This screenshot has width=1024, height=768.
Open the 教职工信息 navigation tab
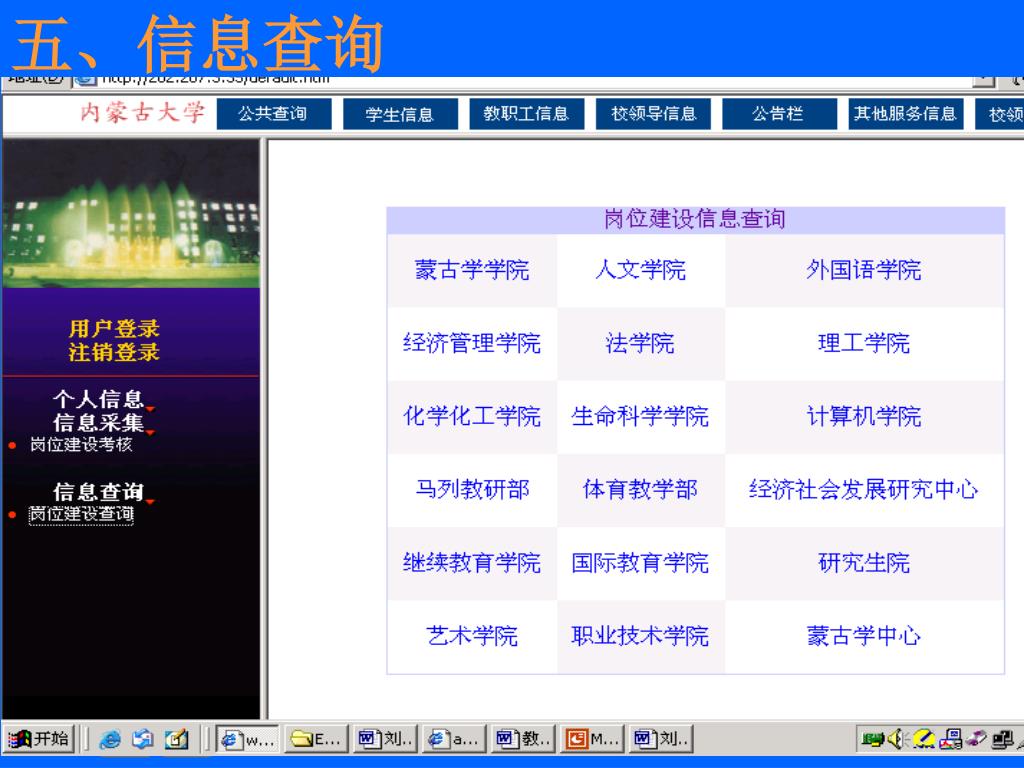coord(526,114)
